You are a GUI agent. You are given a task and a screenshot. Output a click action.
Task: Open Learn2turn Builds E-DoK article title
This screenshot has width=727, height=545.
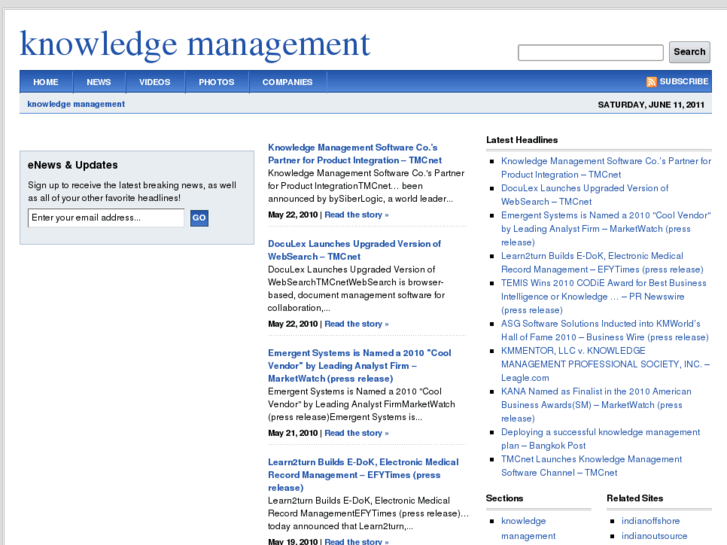click(x=363, y=474)
